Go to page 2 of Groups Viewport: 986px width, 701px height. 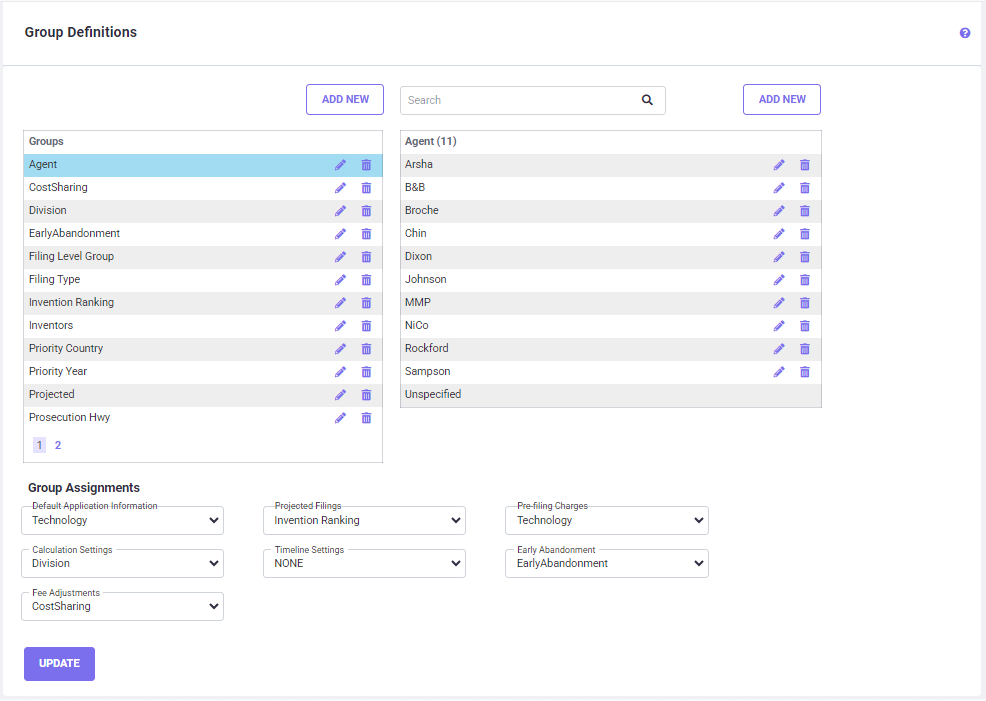(58, 445)
